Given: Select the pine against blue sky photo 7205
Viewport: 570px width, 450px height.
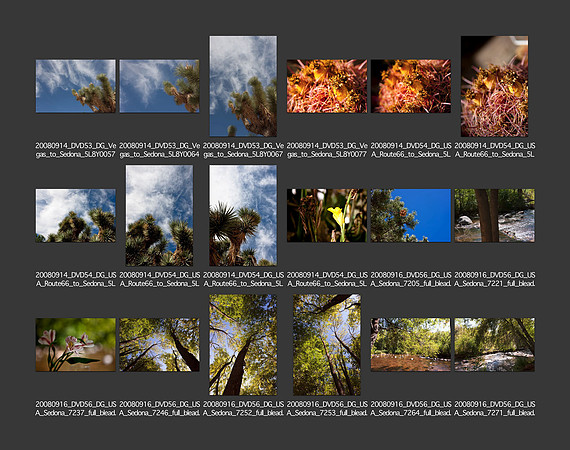Looking at the screenshot, I should (411, 216).
